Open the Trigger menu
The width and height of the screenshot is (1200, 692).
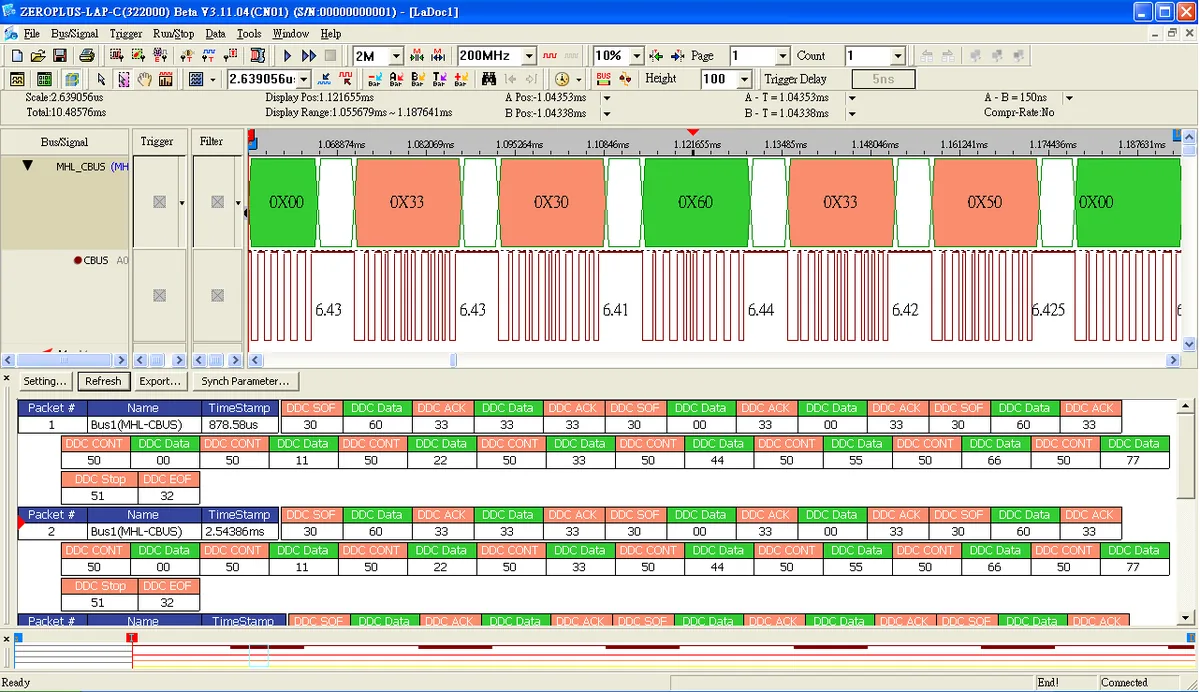pos(126,34)
